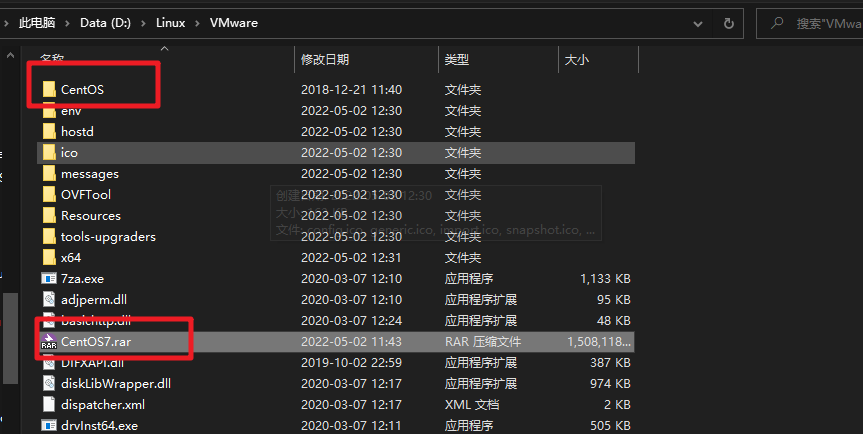Select the env folder icon
Screen dimensions: 863x434
tap(49, 111)
